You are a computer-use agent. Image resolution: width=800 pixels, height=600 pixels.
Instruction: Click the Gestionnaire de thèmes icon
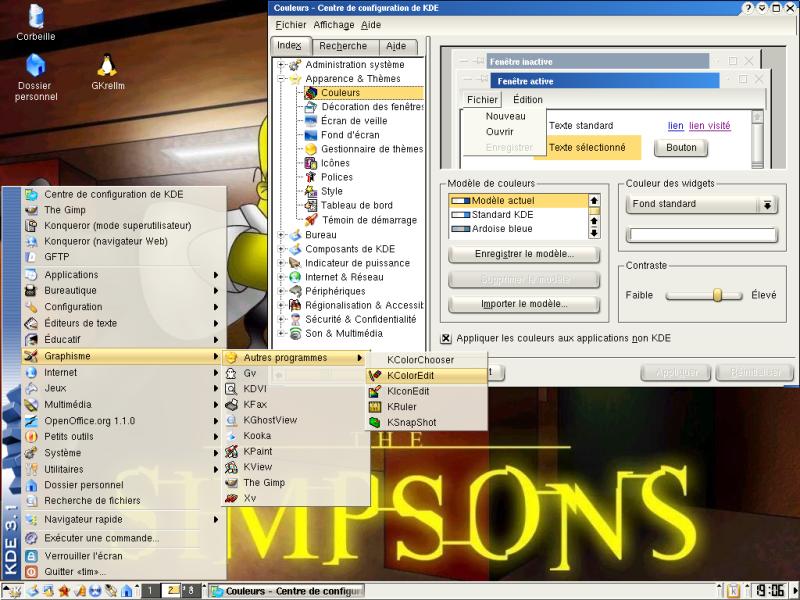coord(311,149)
